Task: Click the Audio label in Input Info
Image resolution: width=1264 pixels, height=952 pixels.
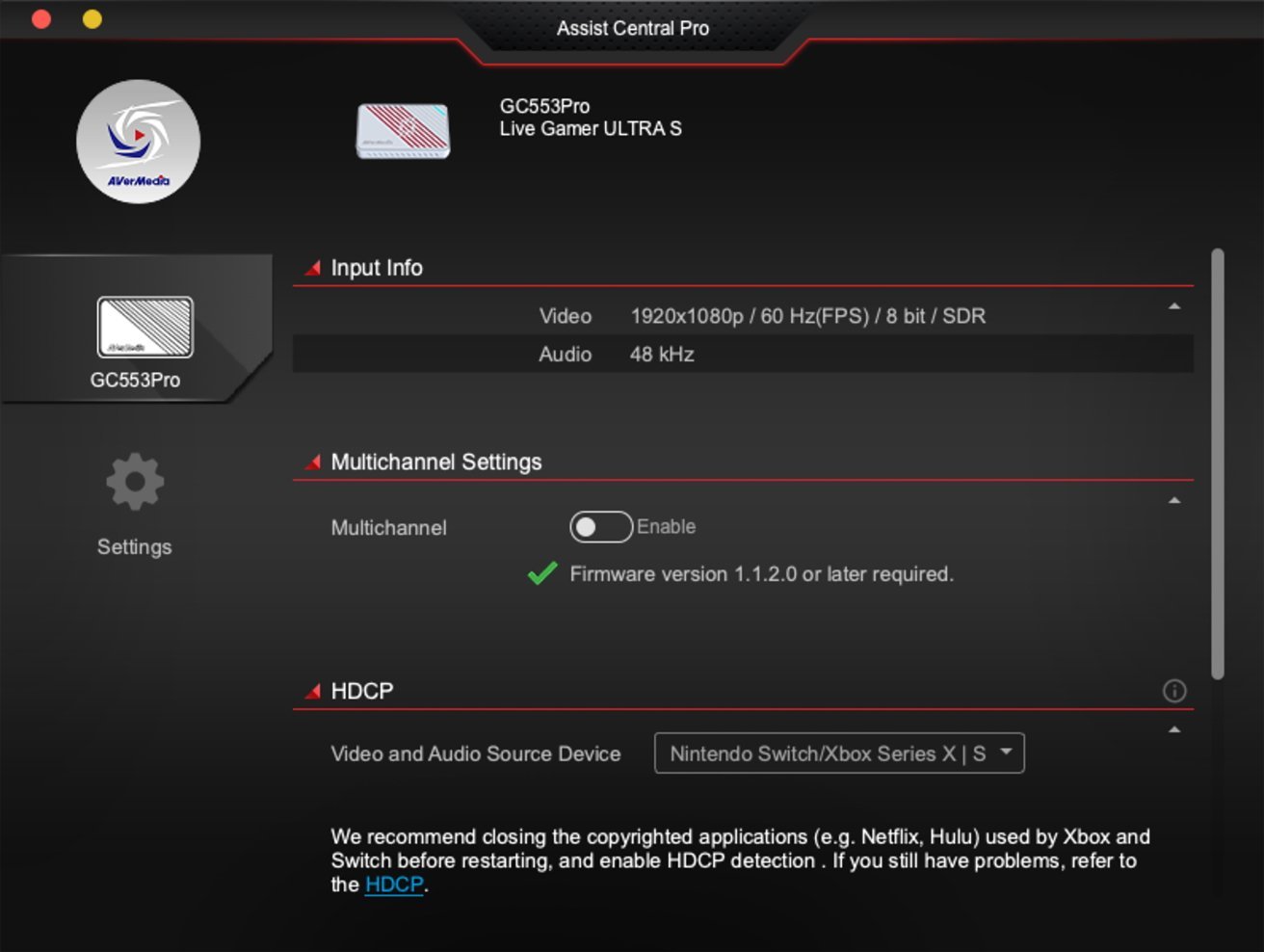Action: [566, 355]
